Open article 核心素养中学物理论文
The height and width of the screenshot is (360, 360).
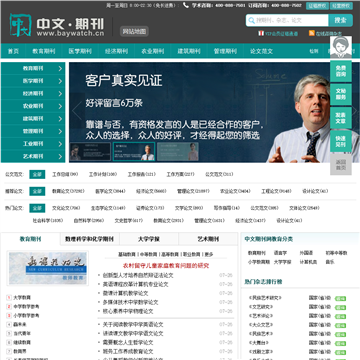click(x=128, y=311)
